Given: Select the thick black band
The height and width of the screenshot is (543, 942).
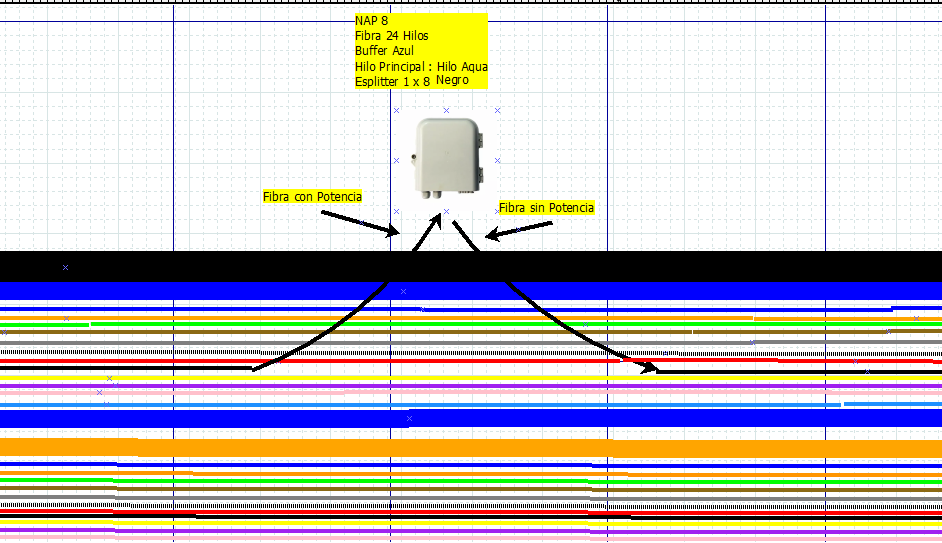Looking at the screenshot, I should pos(200,266).
